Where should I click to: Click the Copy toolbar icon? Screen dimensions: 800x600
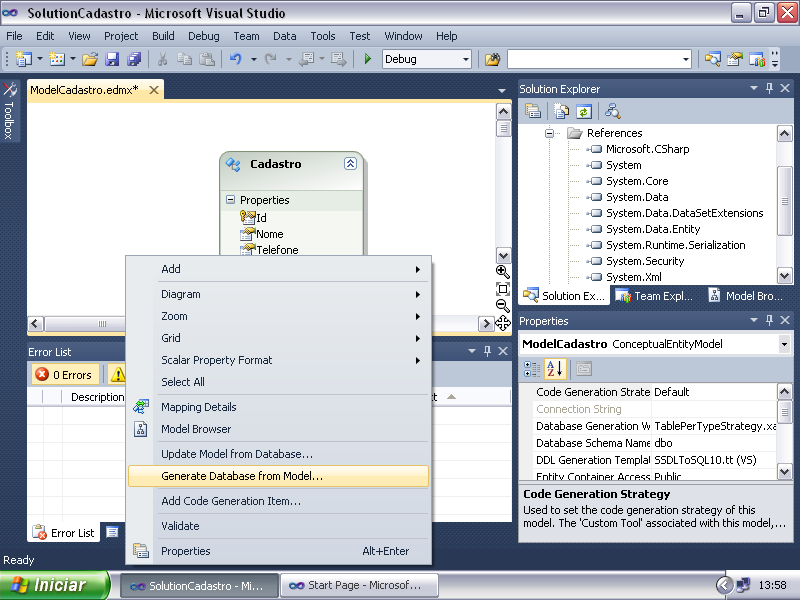click(x=184, y=59)
